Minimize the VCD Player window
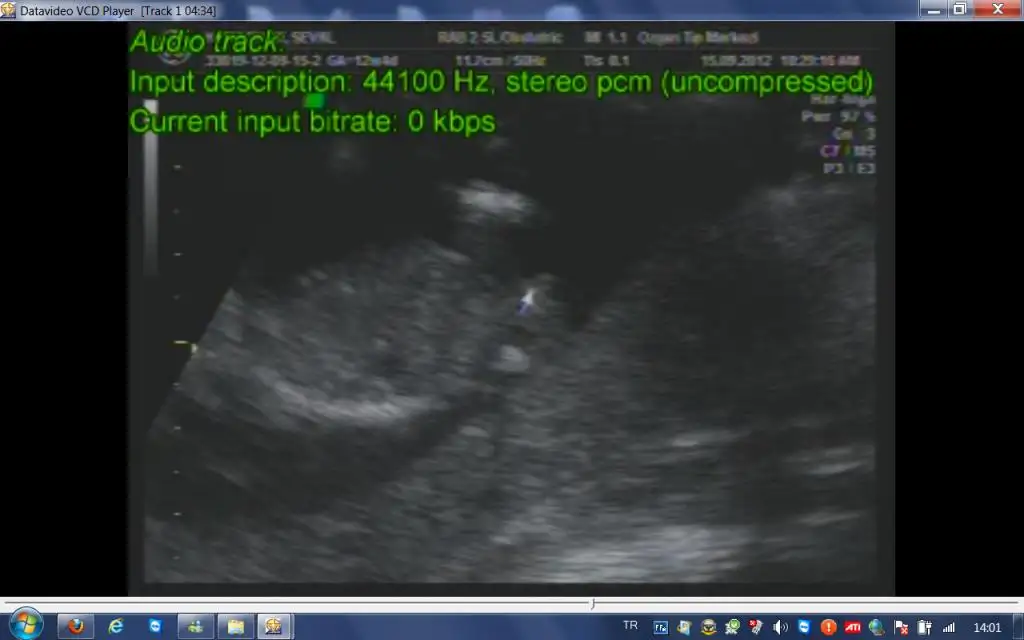Screen dimensions: 1024x640 pos(933,9)
